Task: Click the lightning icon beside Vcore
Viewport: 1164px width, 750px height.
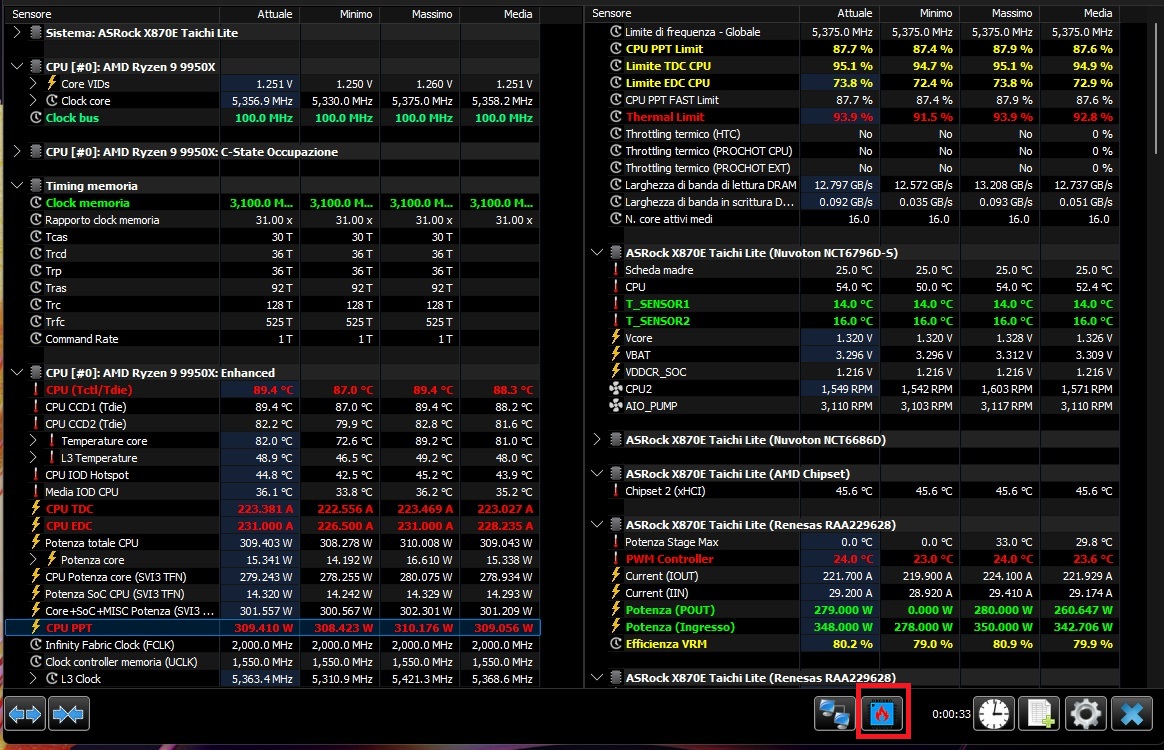Action: [615, 337]
